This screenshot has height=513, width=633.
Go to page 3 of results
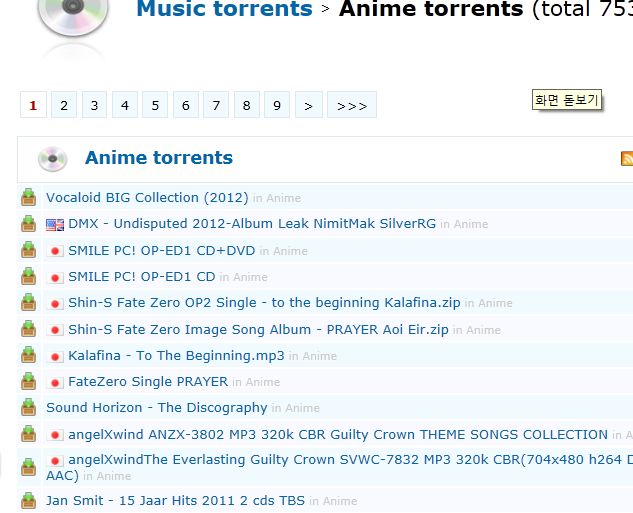click(94, 105)
